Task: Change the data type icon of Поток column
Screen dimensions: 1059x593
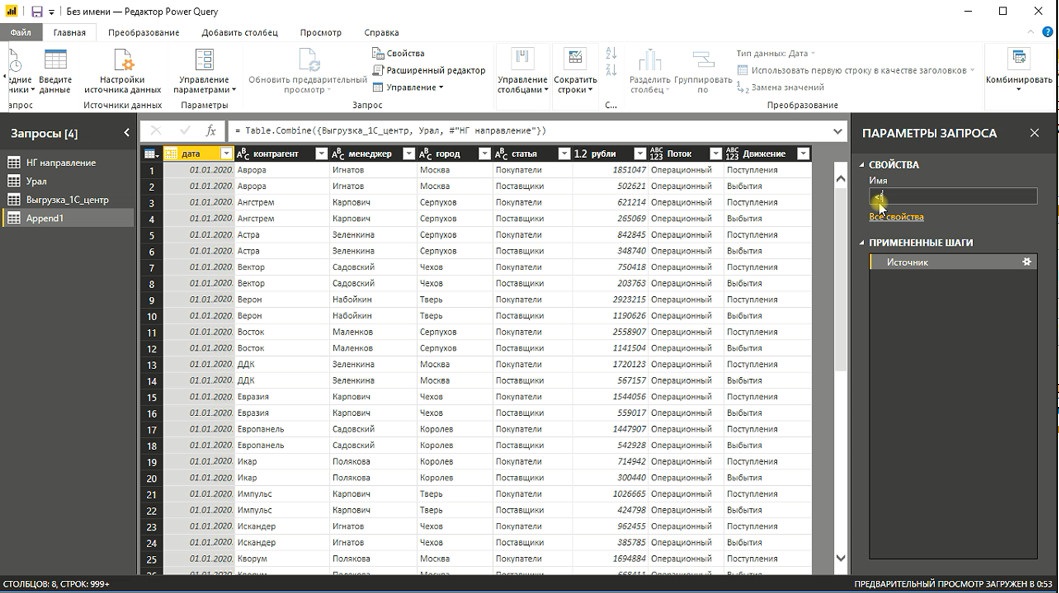Action: point(656,154)
